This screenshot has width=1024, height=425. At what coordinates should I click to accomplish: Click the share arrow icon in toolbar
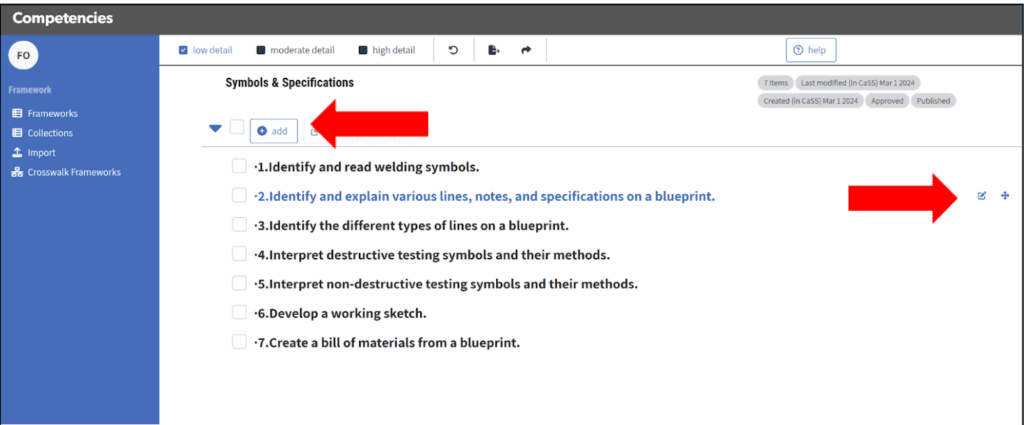(526, 50)
